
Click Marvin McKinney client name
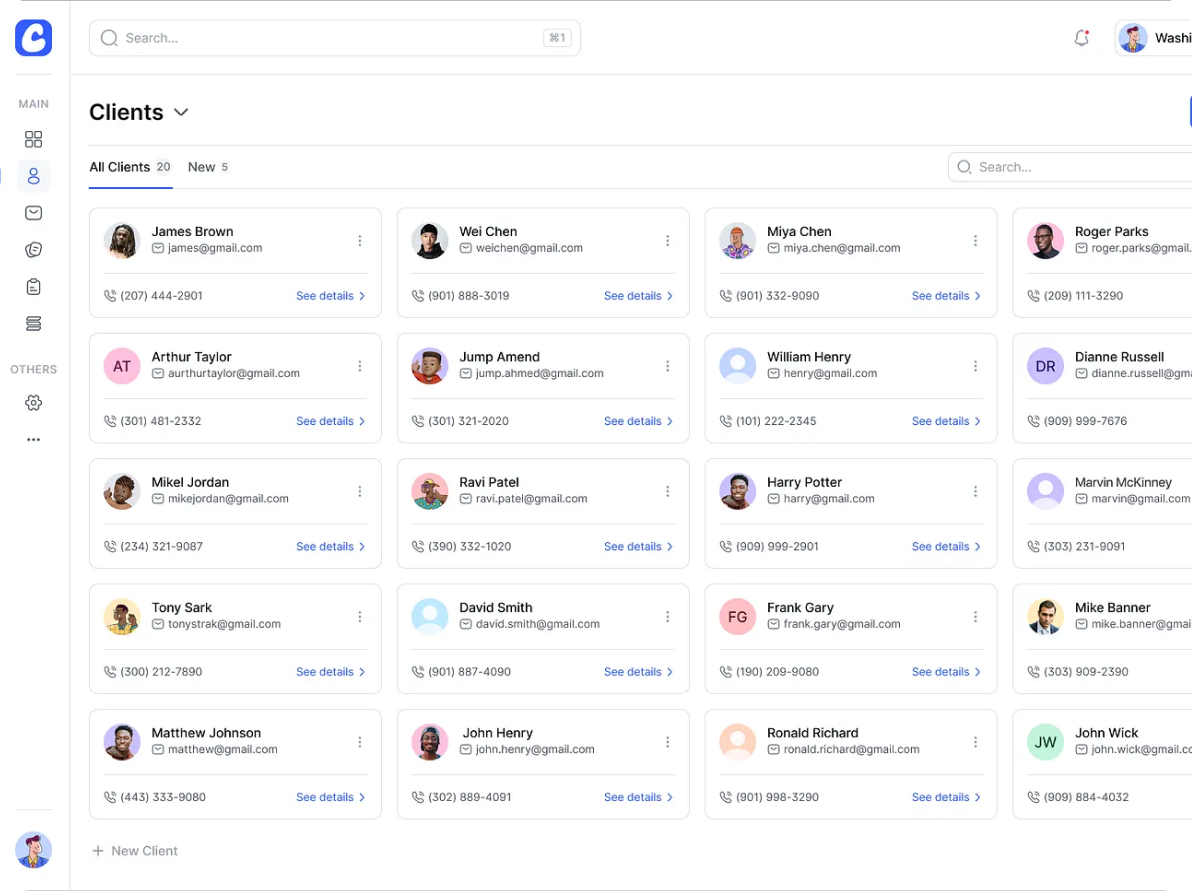pos(1123,483)
